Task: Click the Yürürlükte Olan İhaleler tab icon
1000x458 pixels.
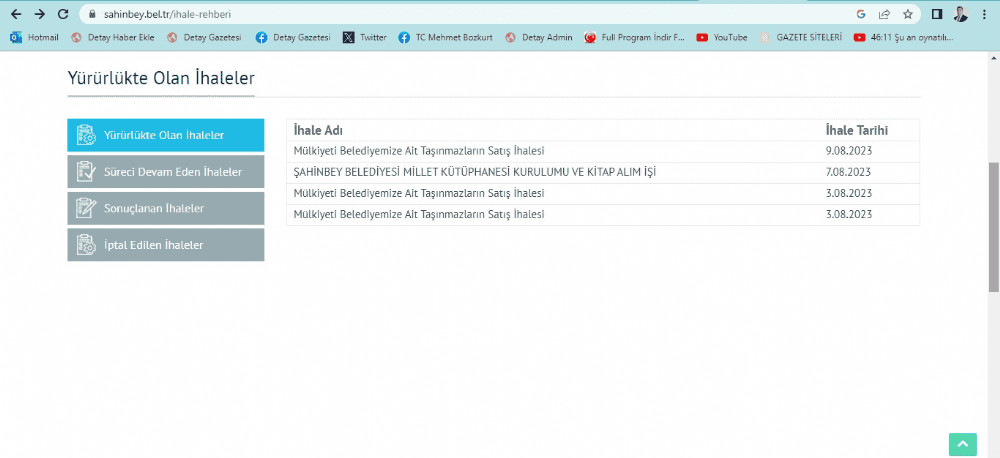Action: click(x=86, y=135)
